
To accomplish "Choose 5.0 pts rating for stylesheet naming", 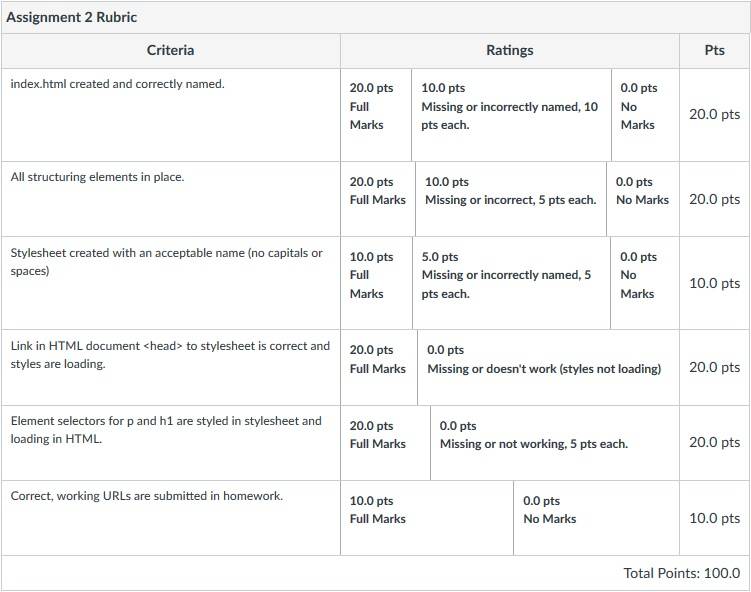I will (x=511, y=283).
